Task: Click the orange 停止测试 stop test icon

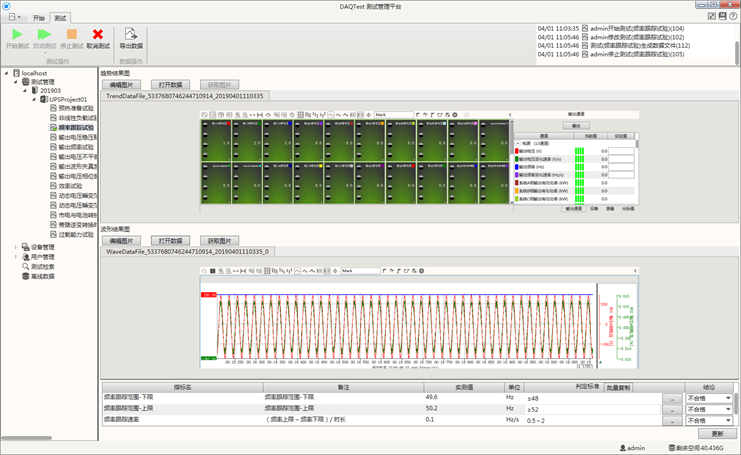Action: pyautogui.click(x=71, y=34)
